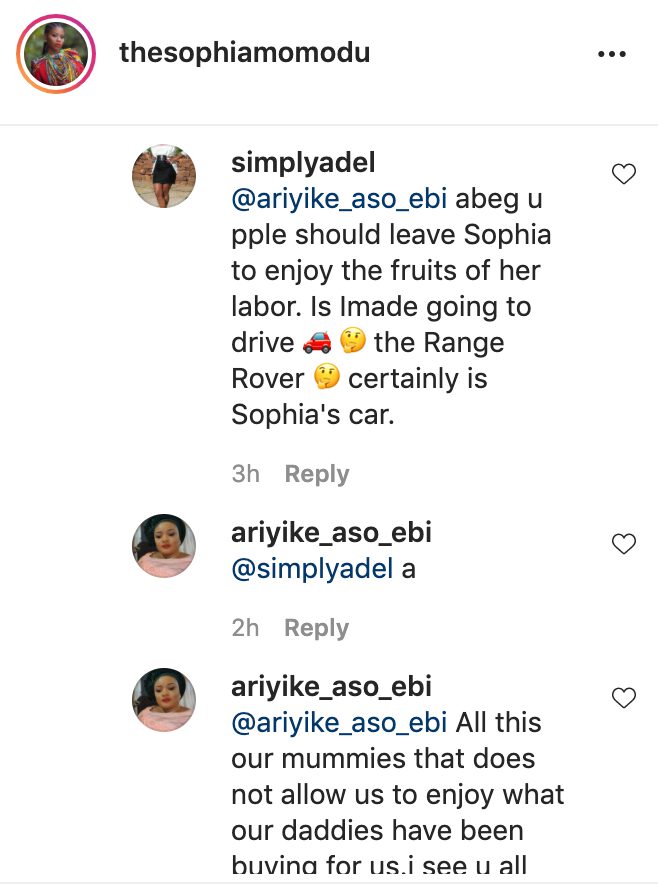
Task: Reply to simplyadel's 3h comment
Action: click(x=317, y=474)
